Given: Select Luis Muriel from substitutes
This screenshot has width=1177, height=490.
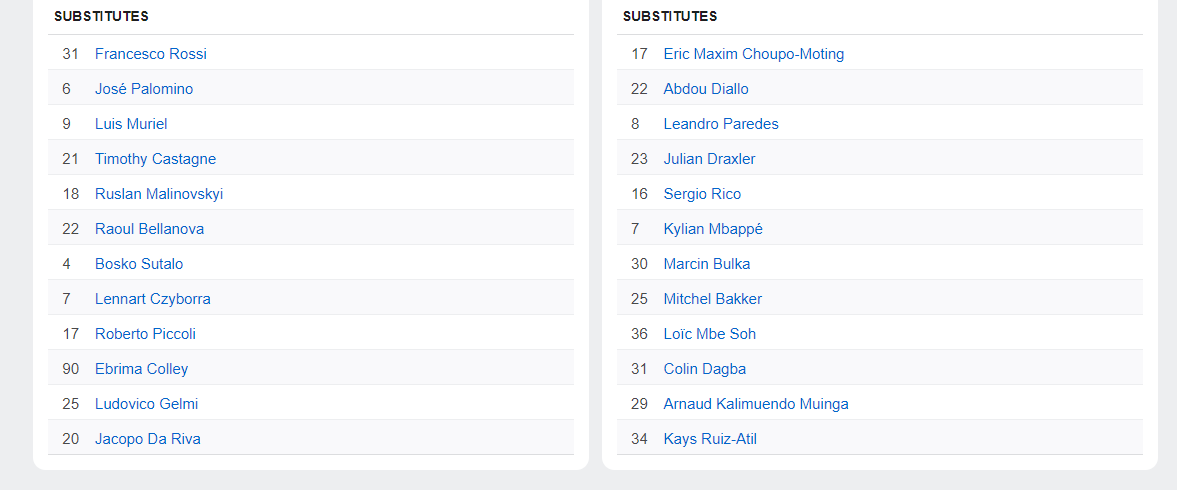Looking at the screenshot, I should (131, 124).
